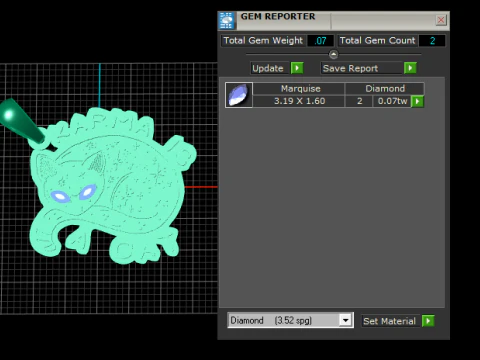This screenshot has height=360, width=480.
Task: Click green arrow beside Set Material
Action: (x=428, y=321)
